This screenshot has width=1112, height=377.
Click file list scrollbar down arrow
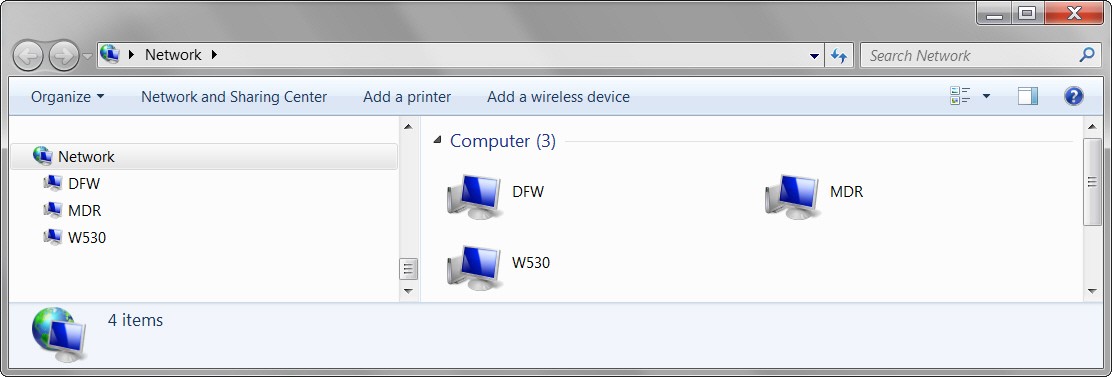pos(1092,291)
